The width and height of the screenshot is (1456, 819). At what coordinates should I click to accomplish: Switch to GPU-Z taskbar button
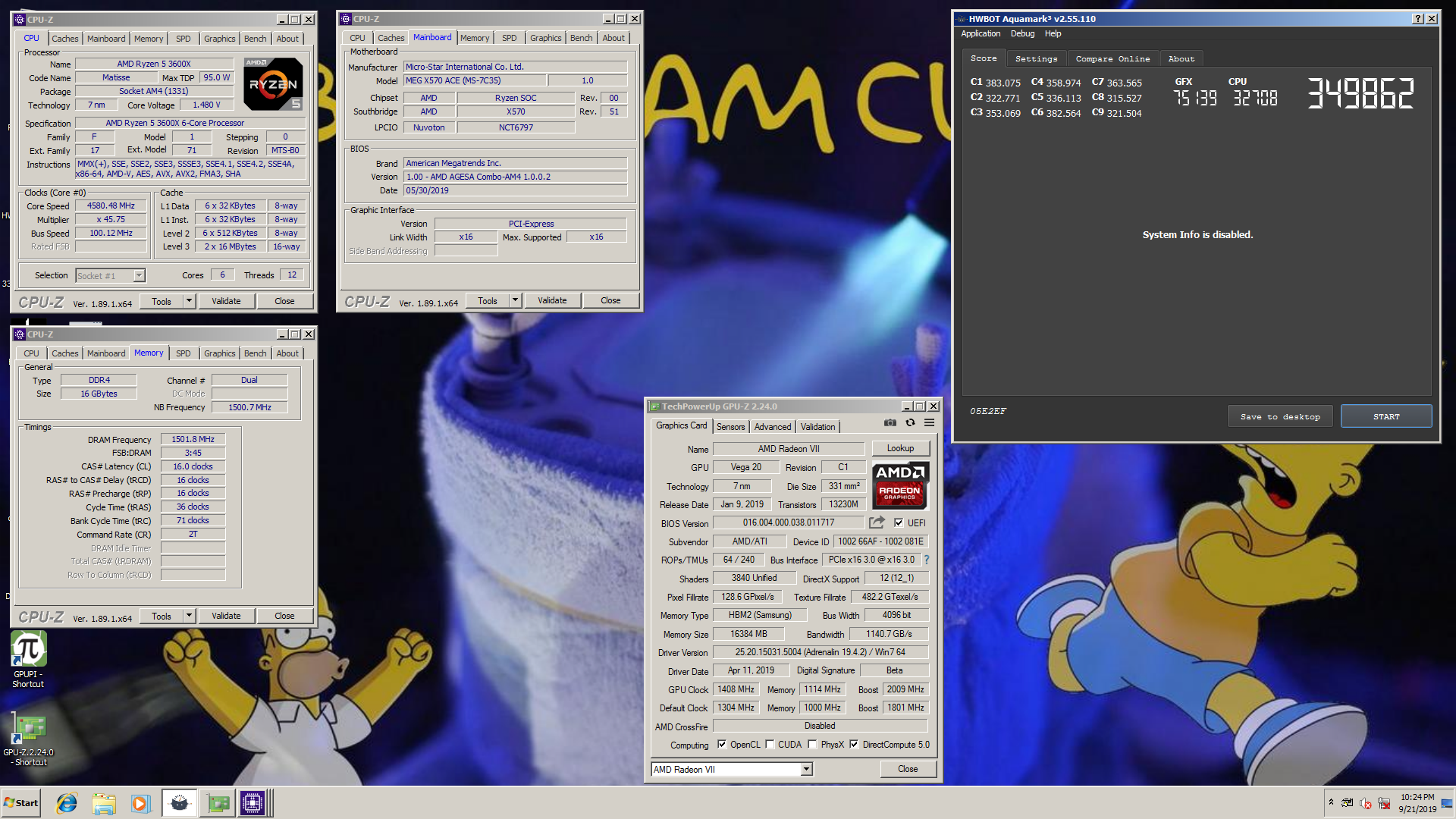tap(218, 803)
